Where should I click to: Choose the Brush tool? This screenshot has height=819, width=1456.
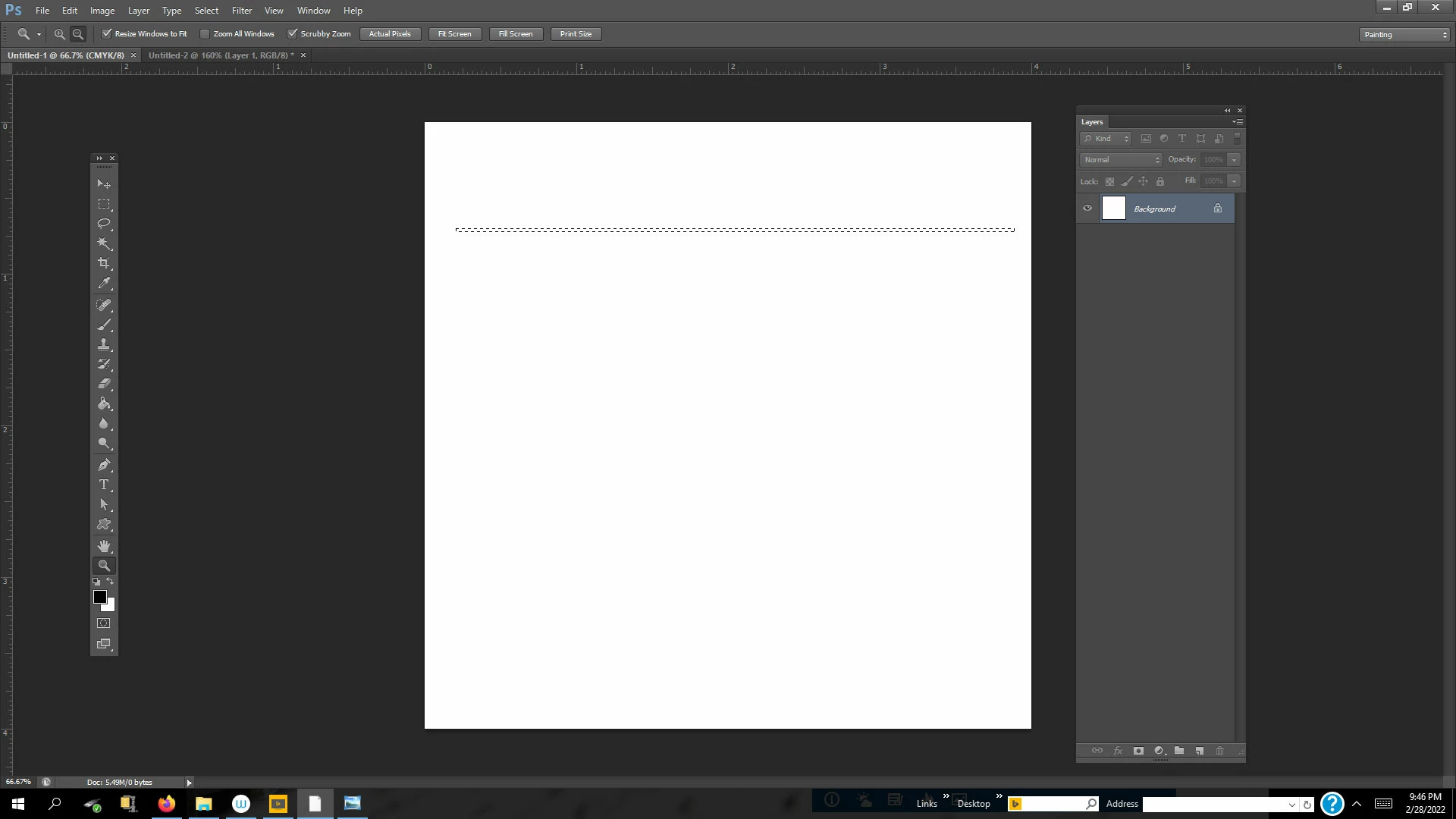pyautogui.click(x=104, y=325)
